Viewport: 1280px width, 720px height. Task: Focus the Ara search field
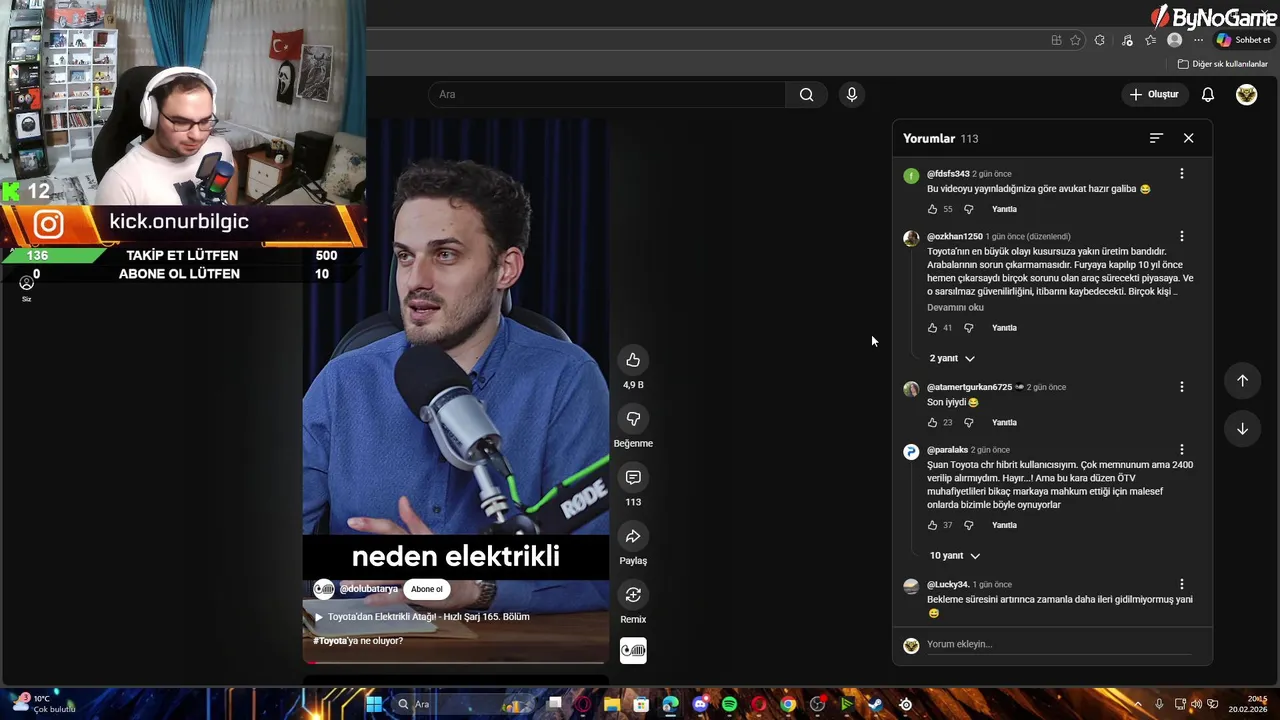tap(607, 94)
